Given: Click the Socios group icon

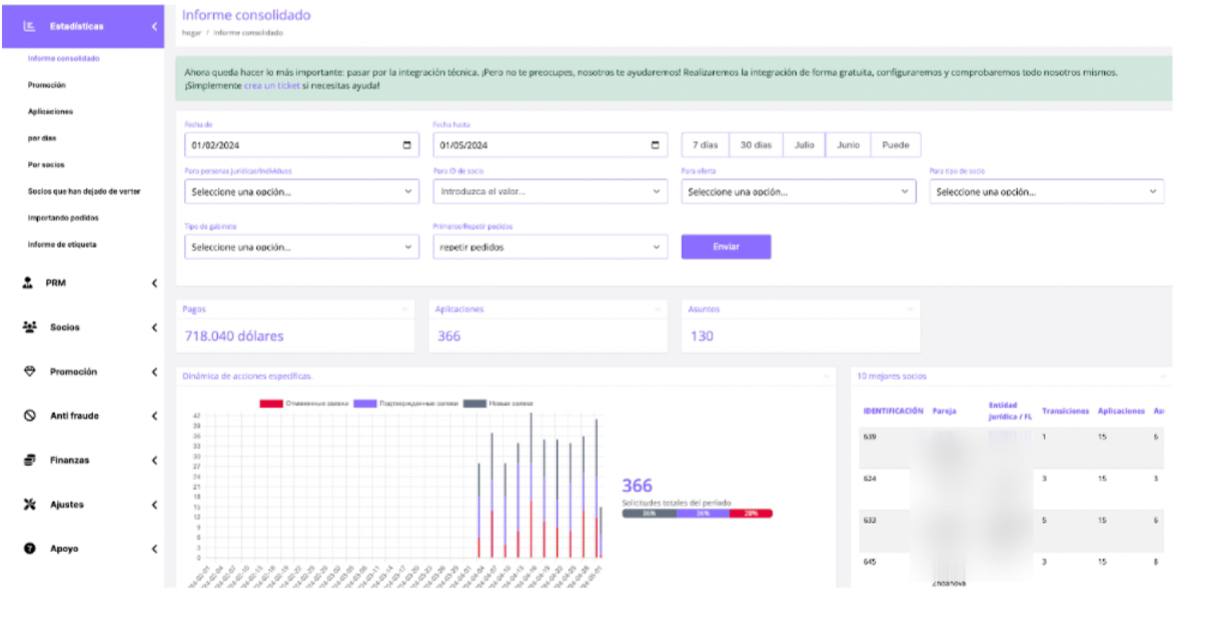Looking at the screenshot, I should [29, 327].
